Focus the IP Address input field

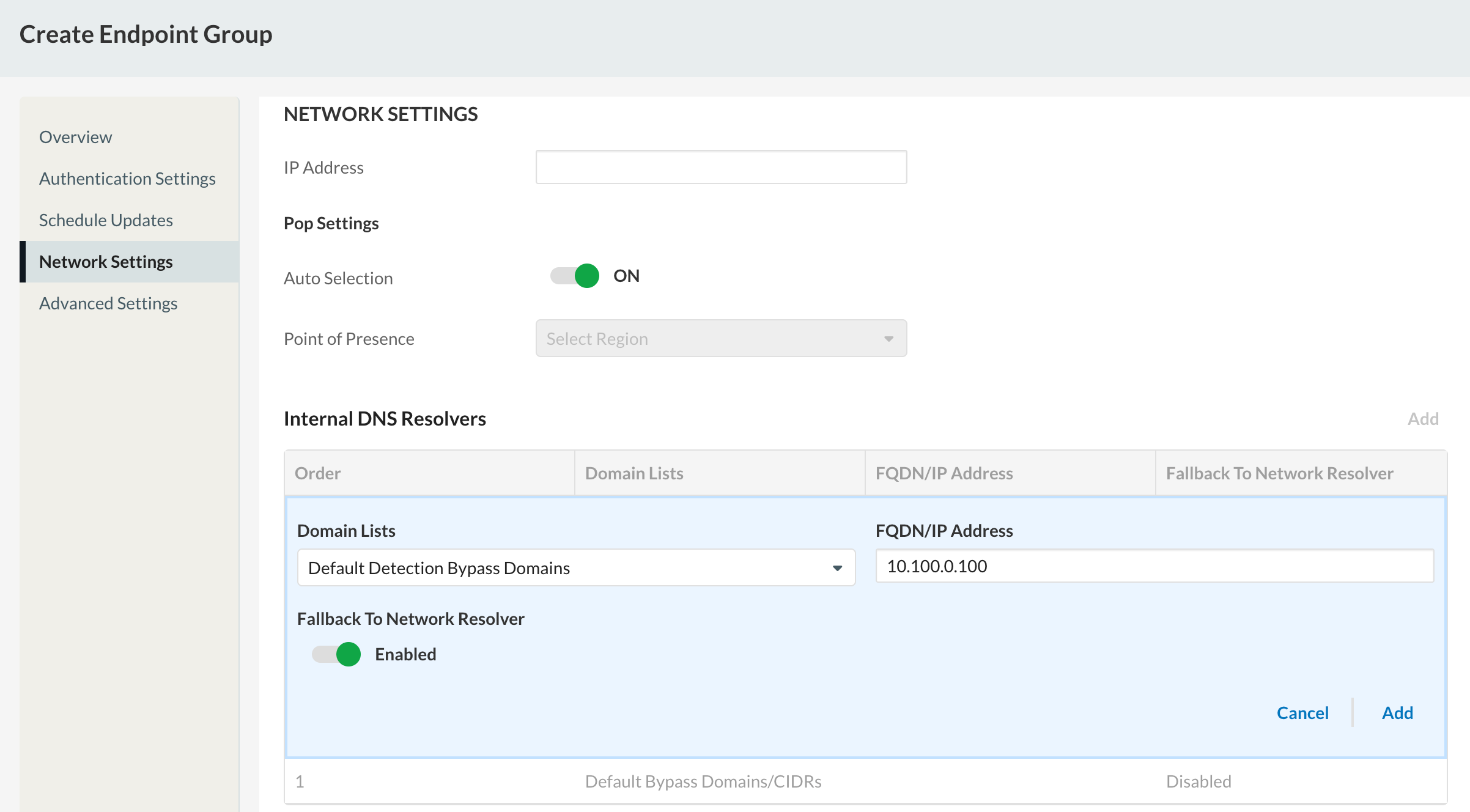click(721, 167)
